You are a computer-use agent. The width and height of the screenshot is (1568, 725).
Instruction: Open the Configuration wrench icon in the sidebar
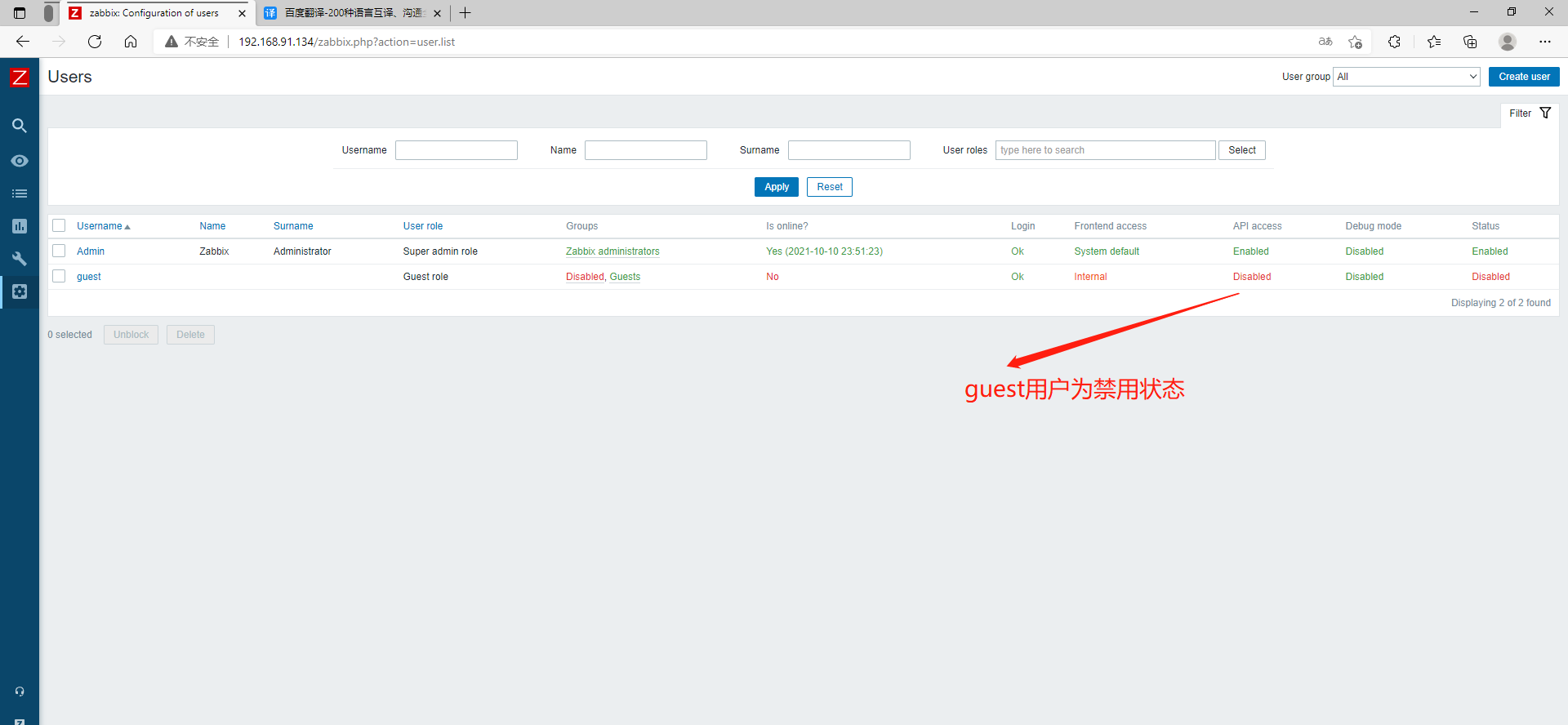click(20, 259)
